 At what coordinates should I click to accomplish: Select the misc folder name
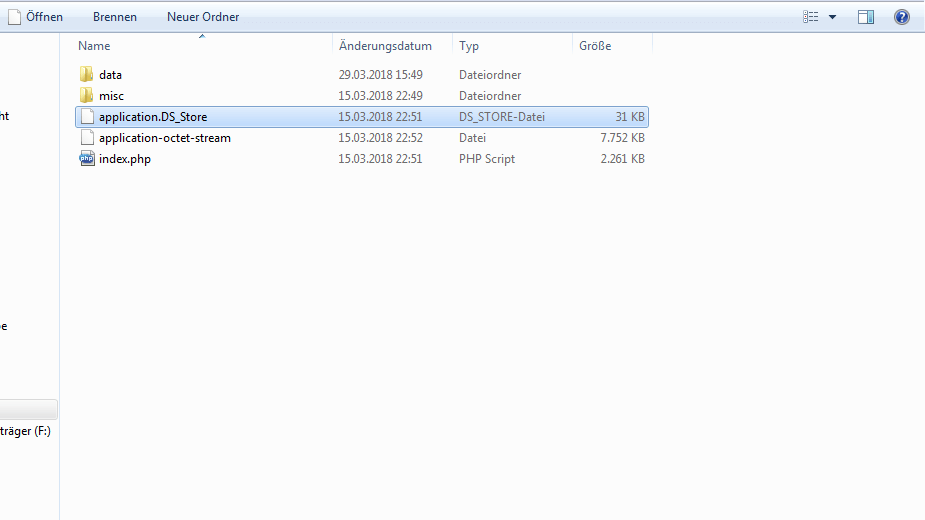click(112, 96)
